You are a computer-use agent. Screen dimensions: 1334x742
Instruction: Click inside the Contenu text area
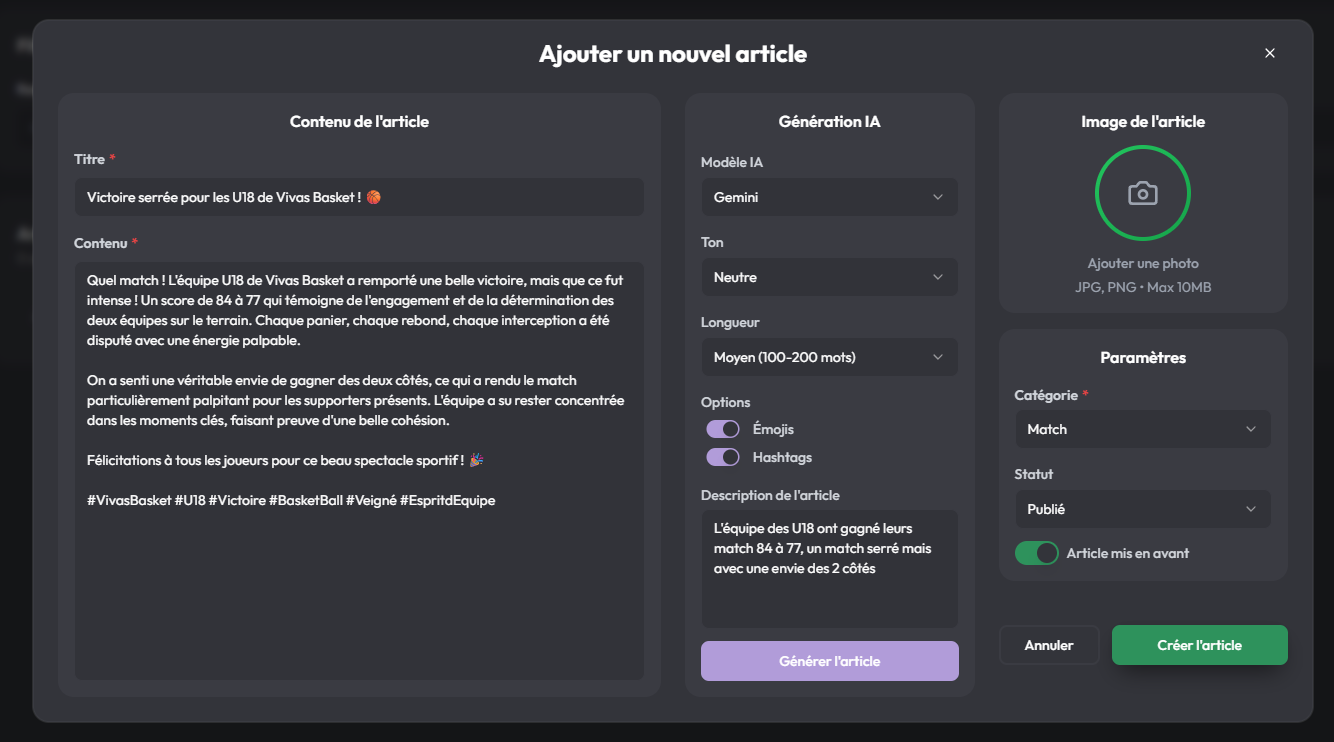coord(359,471)
